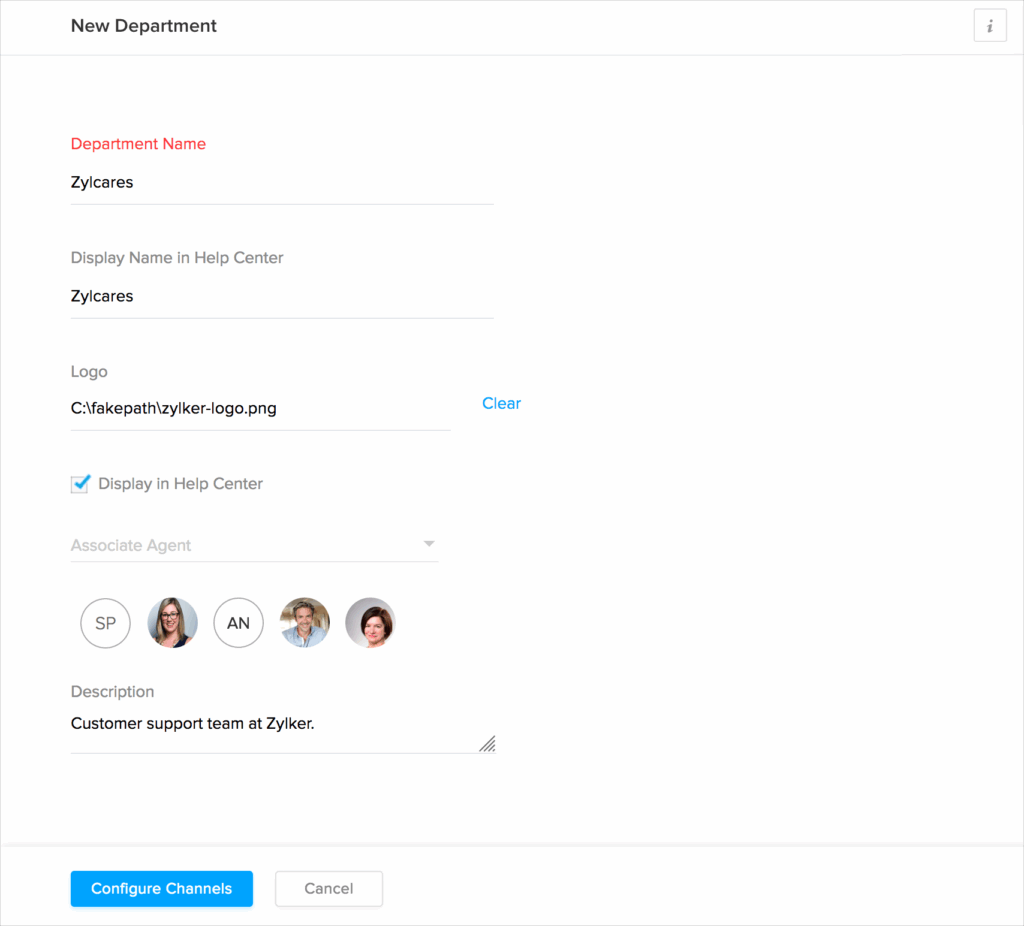This screenshot has width=1024, height=926.
Task: Focus the Department Name field
Action: 282,183
